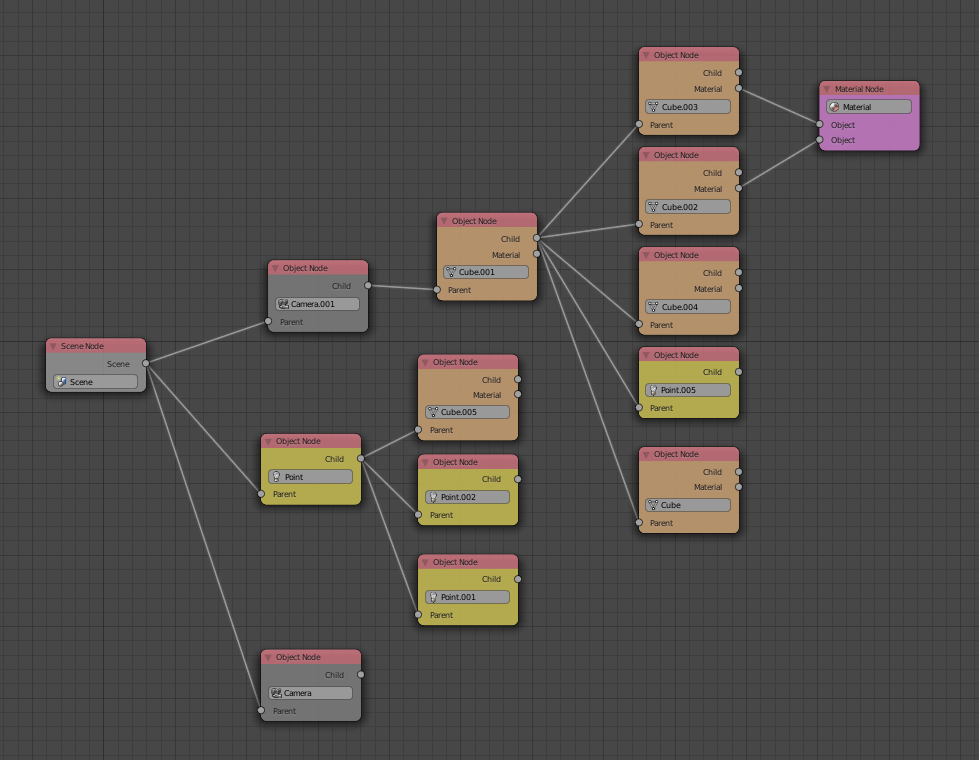Click the camera icon beside Camera.001

point(284,304)
